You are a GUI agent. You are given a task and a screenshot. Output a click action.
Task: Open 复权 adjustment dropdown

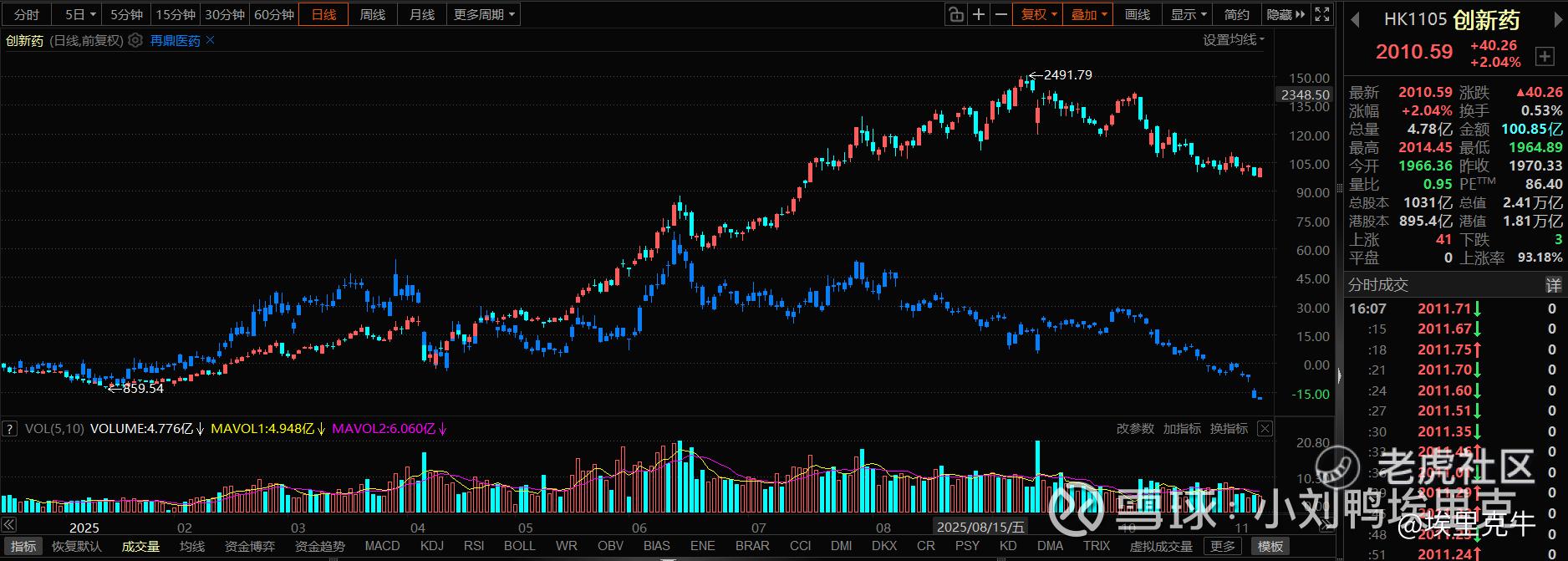click(1038, 14)
